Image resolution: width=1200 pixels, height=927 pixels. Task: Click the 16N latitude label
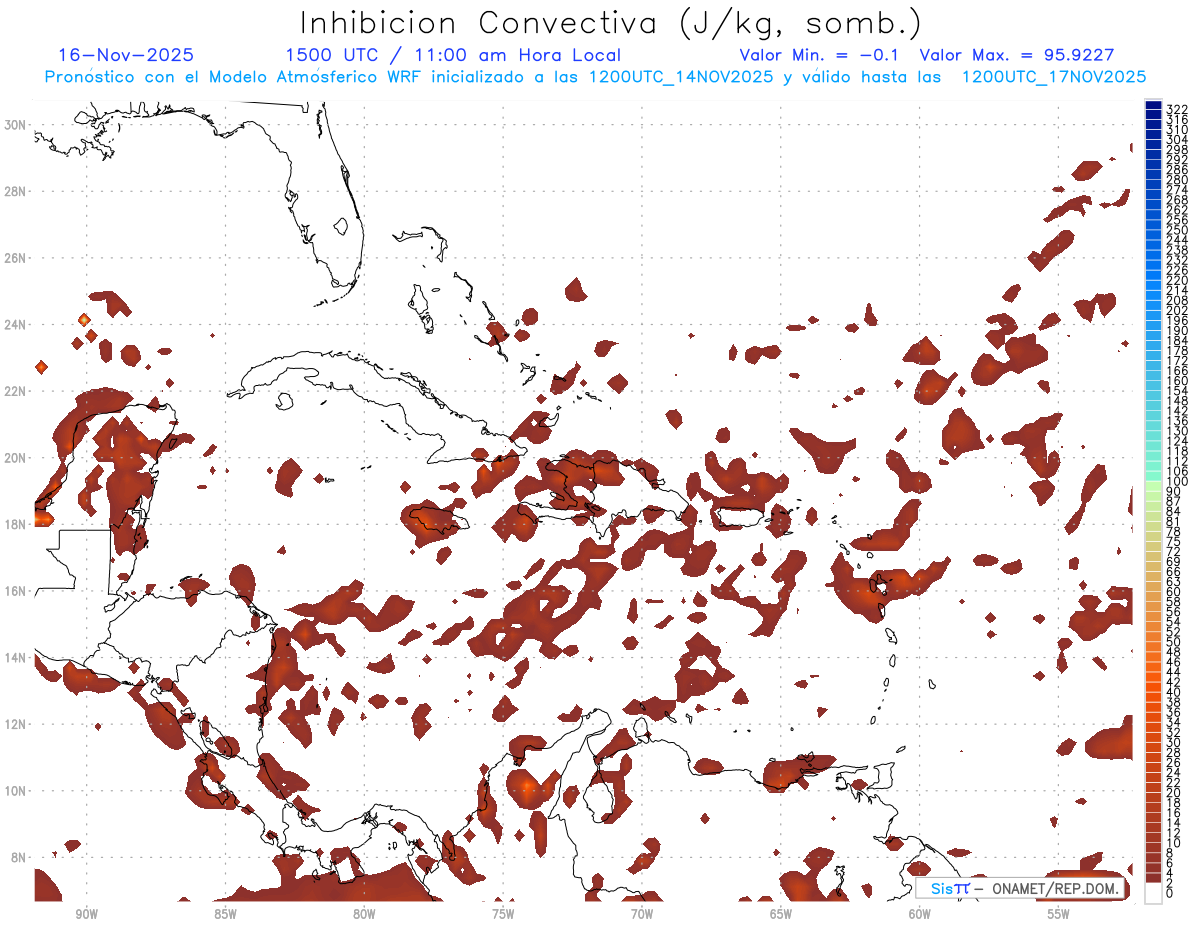[x=16, y=591]
